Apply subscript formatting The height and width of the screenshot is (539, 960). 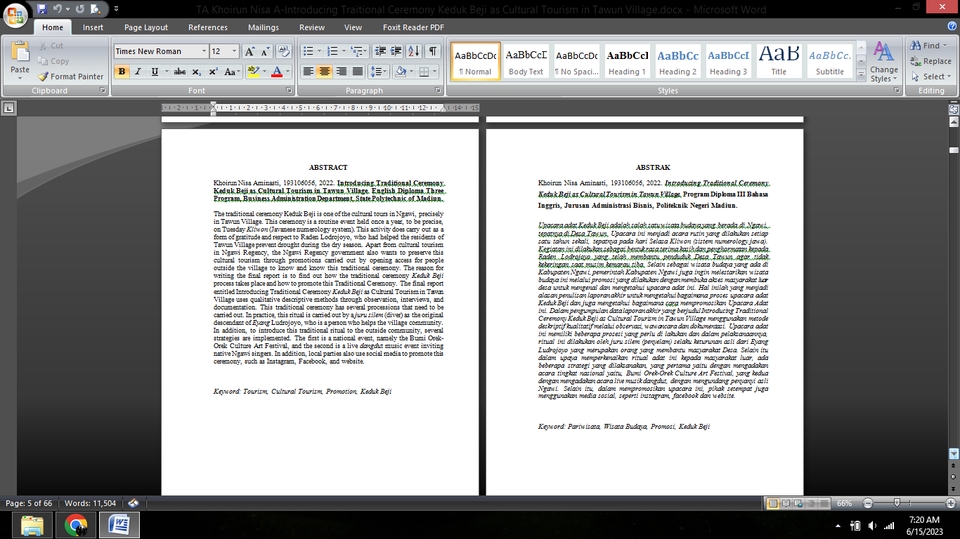pyautogui.click(x=196, y=72)
